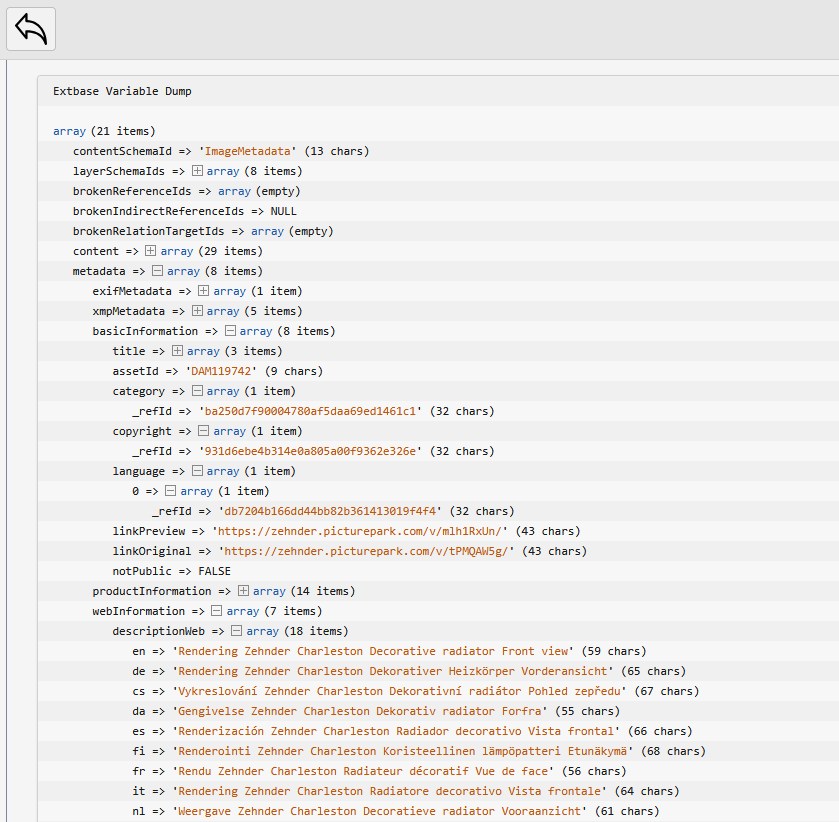Expand the productInformation array
The height and width of the screenshot is (822, 839).
click(244, 591)
